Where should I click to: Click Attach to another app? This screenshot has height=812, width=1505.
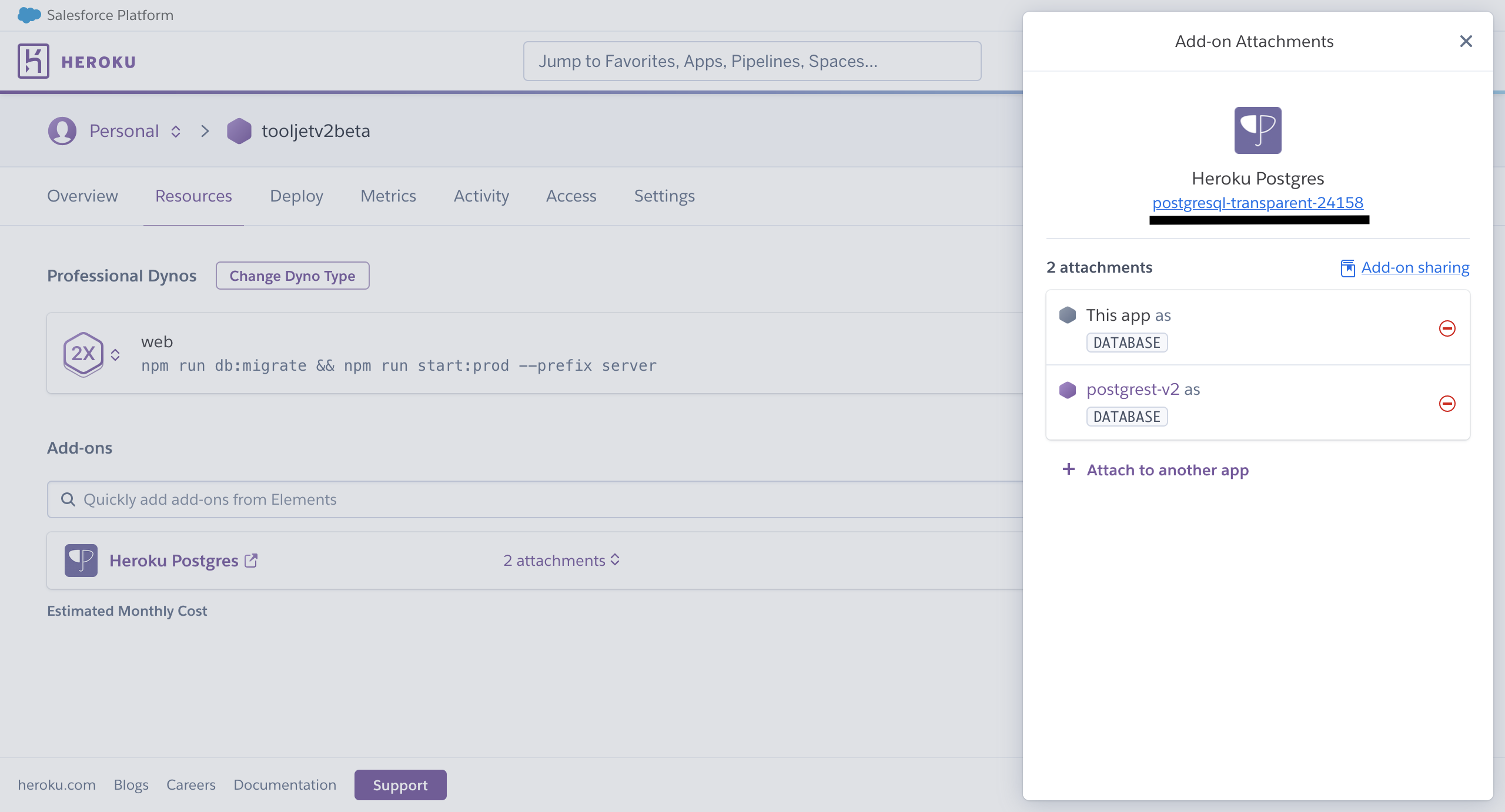pos(1167,470)
